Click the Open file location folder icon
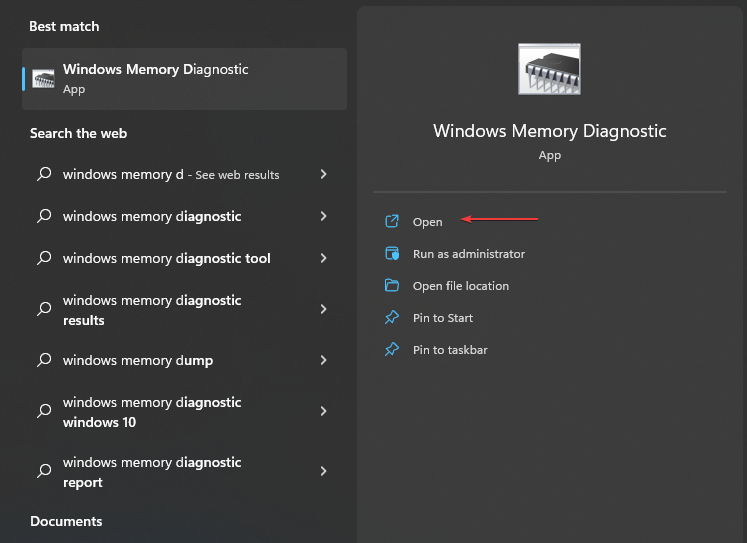The image size is (747, 543). 392,286
